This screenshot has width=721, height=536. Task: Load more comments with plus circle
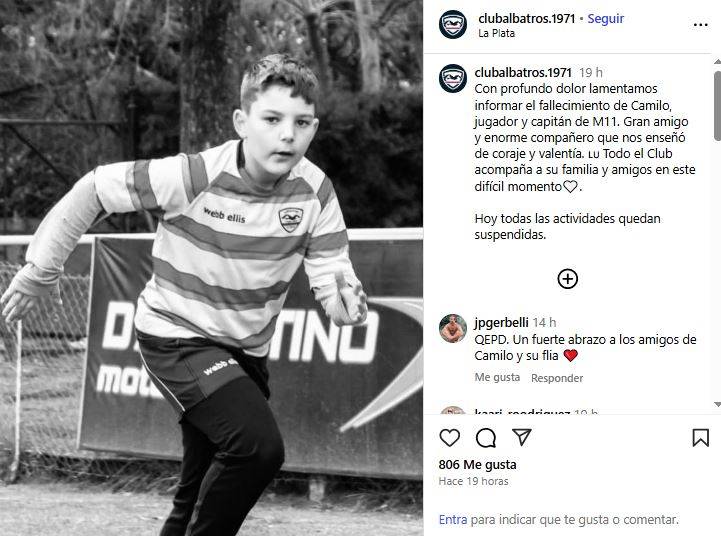point(567,279)
